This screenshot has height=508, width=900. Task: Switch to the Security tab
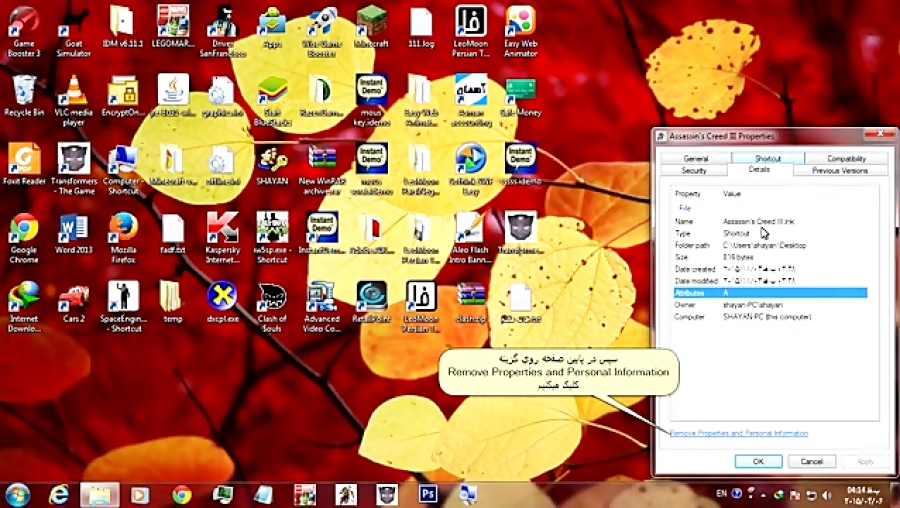coord(693,170)
